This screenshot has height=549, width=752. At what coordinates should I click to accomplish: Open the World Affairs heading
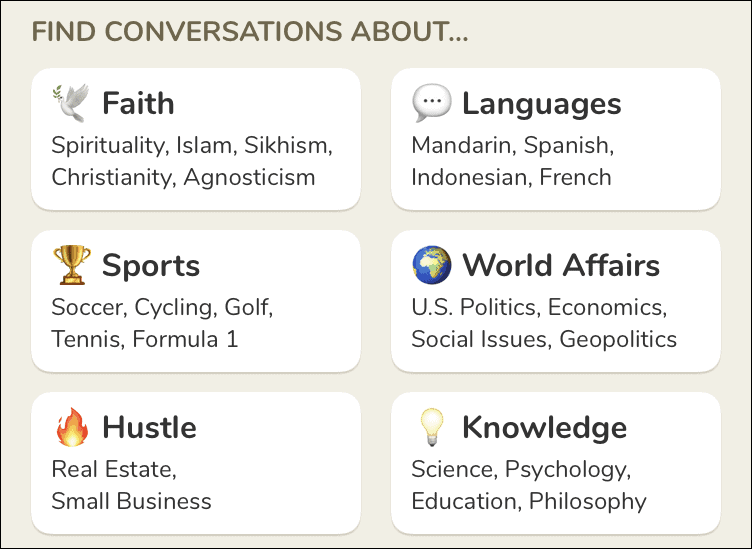561,265
